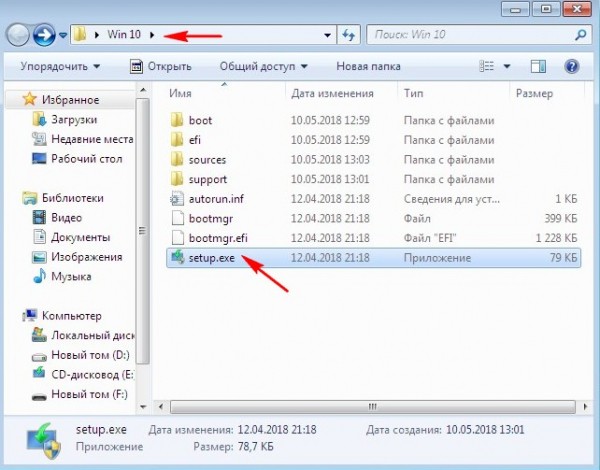The image size is (600, 470).
Task: Click the folder icon in address bar
Action: [80, 34]
